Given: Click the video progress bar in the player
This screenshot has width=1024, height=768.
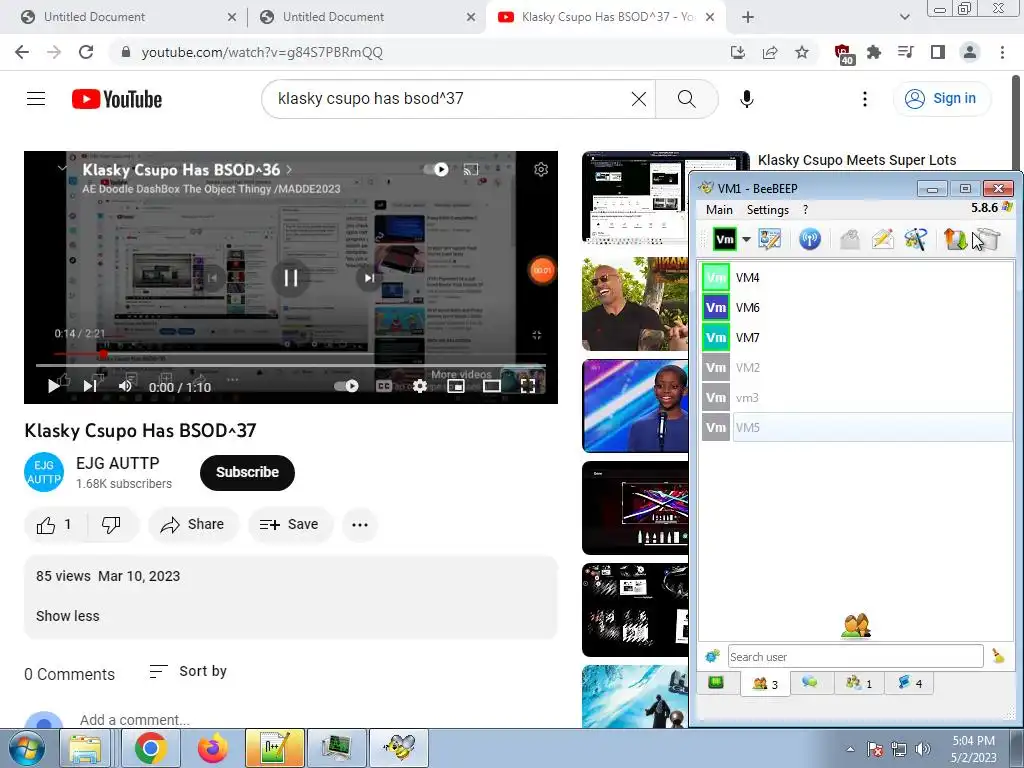Looking at the screenshot, I should click(291, 366).
